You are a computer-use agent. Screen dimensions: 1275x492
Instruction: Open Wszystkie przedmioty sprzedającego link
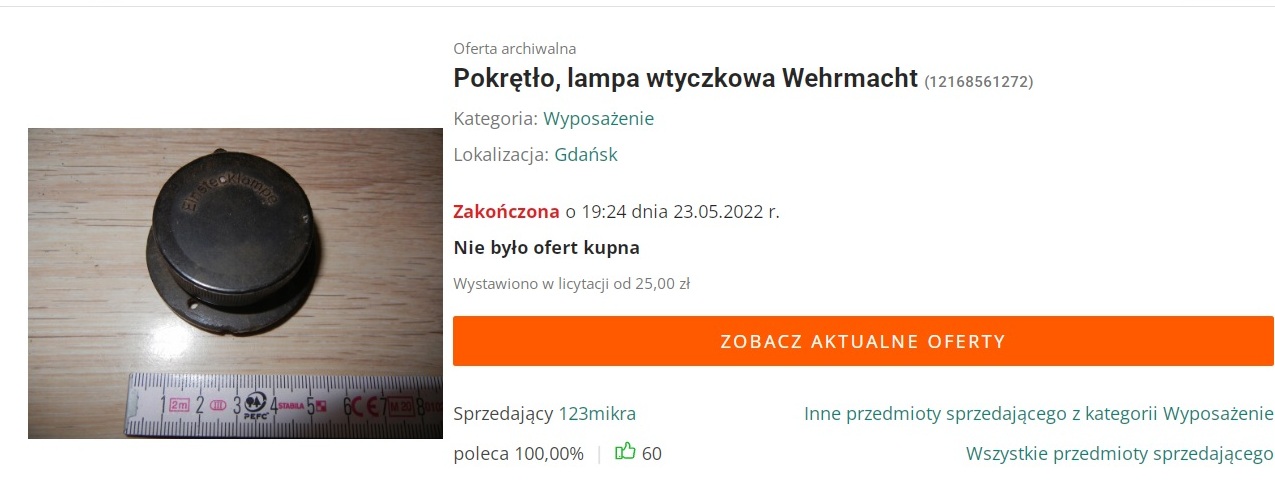[1120, 453]
